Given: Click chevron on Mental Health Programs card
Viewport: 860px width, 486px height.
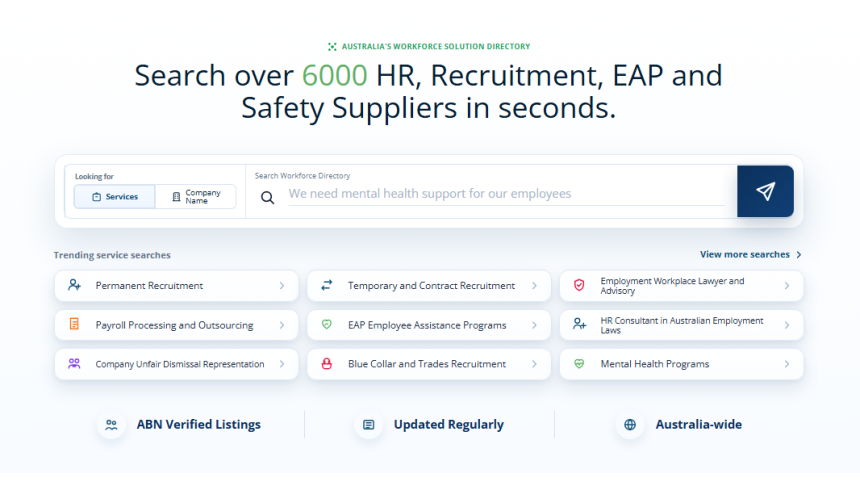Looking at the screenshot, I should [787, 364].
